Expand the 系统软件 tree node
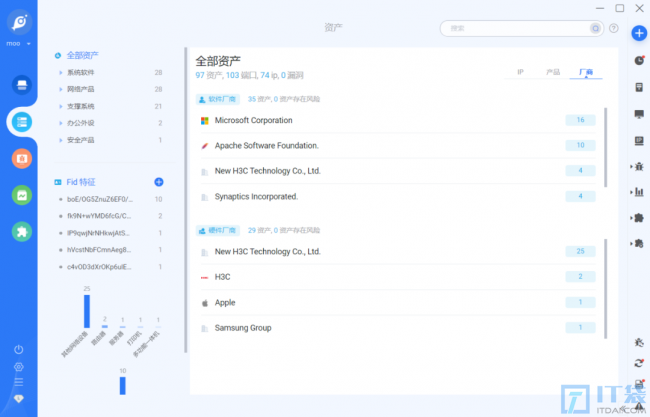The height and width of the screenshot is (417, 650). (x=61, y=73)
